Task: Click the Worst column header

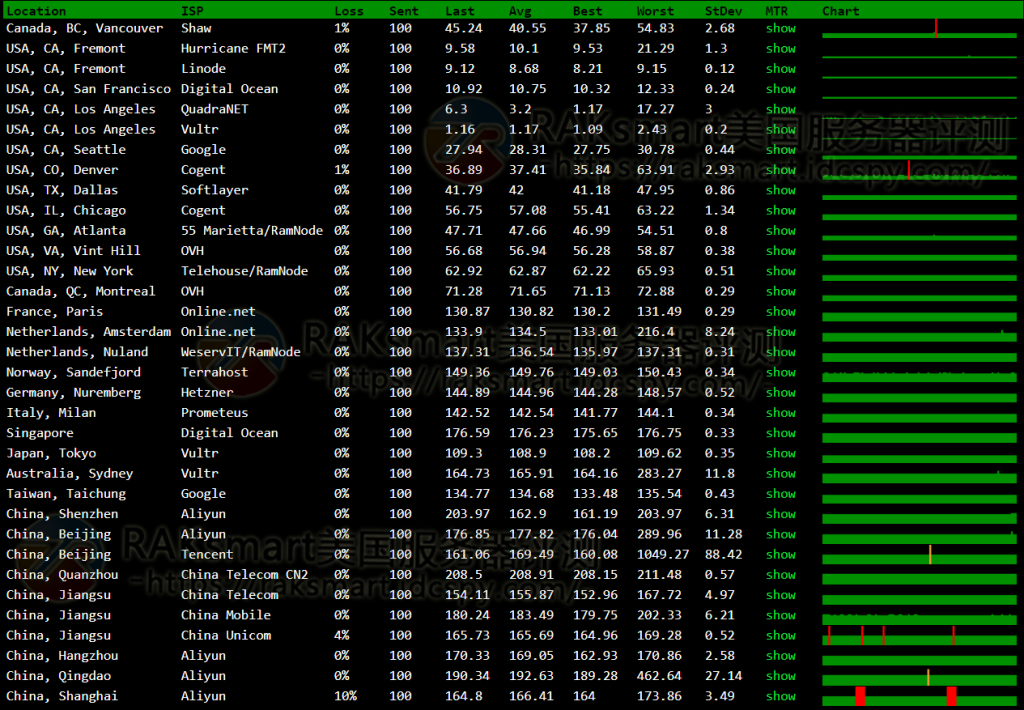Action: [x=655, y=11]
